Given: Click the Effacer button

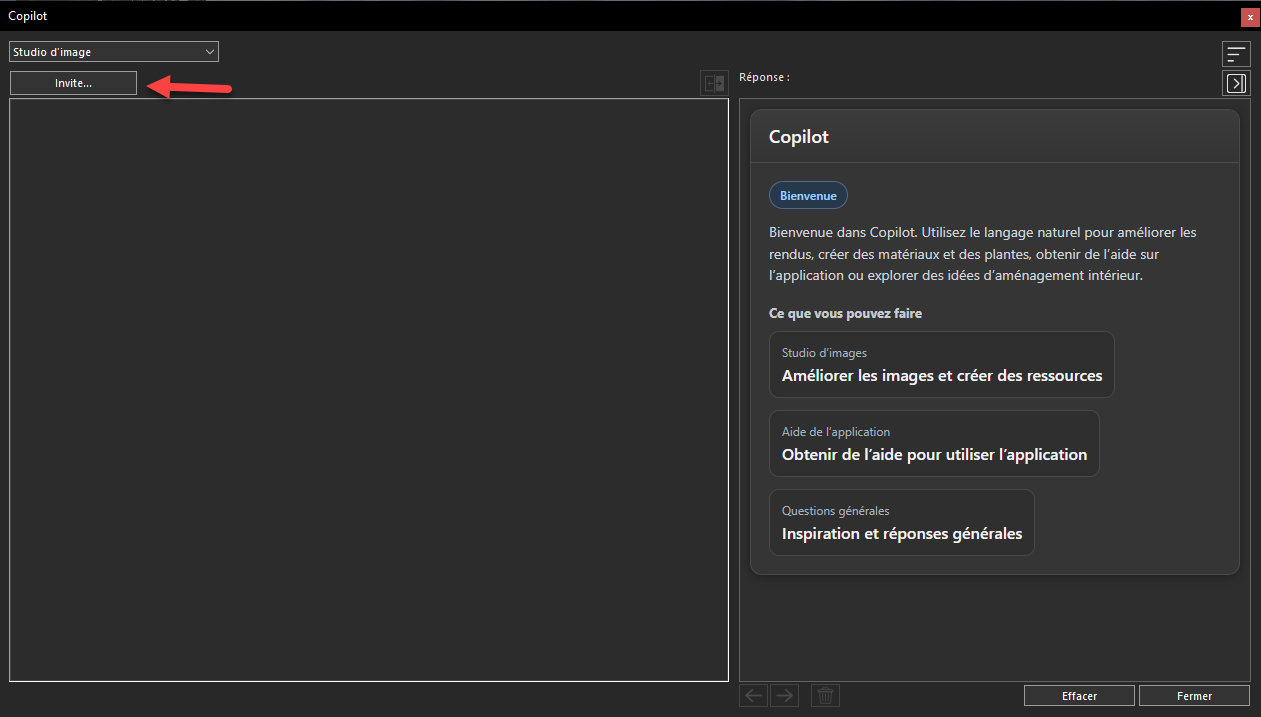Looking at the screenshot, I should (x=1079, y=696).
